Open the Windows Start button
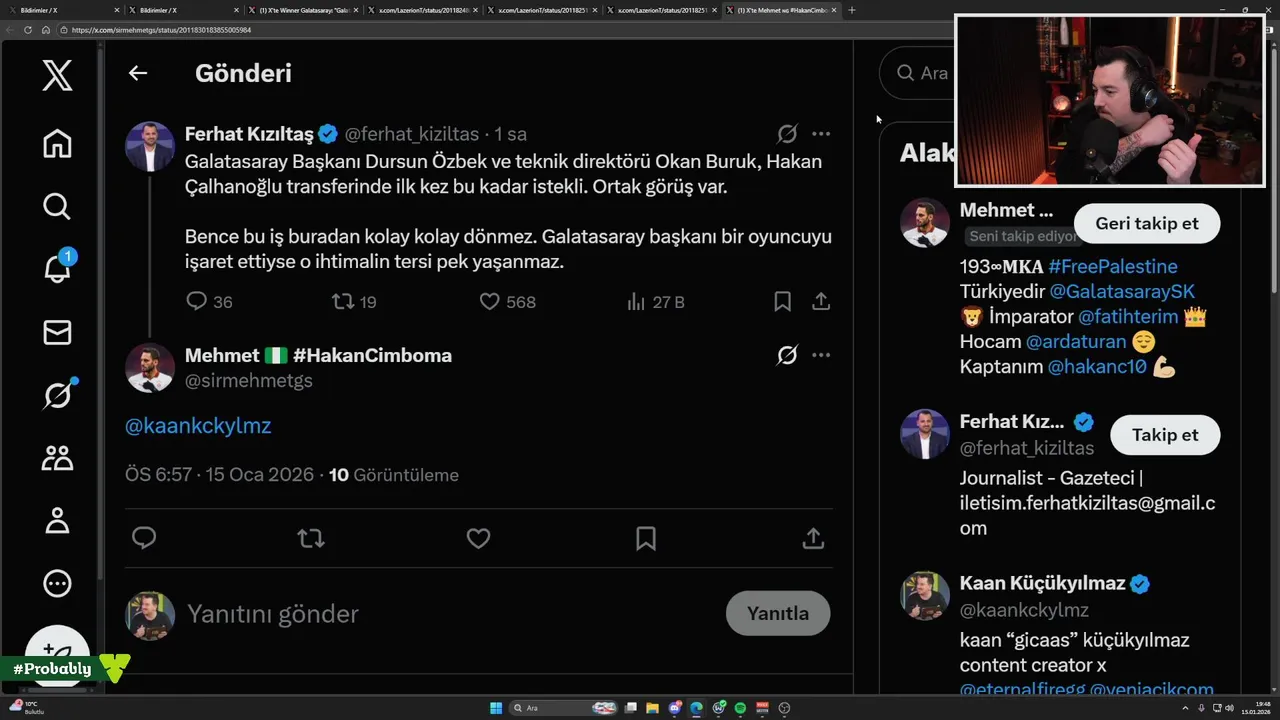This screenshot has height=720, width=1280. (496, 708)
